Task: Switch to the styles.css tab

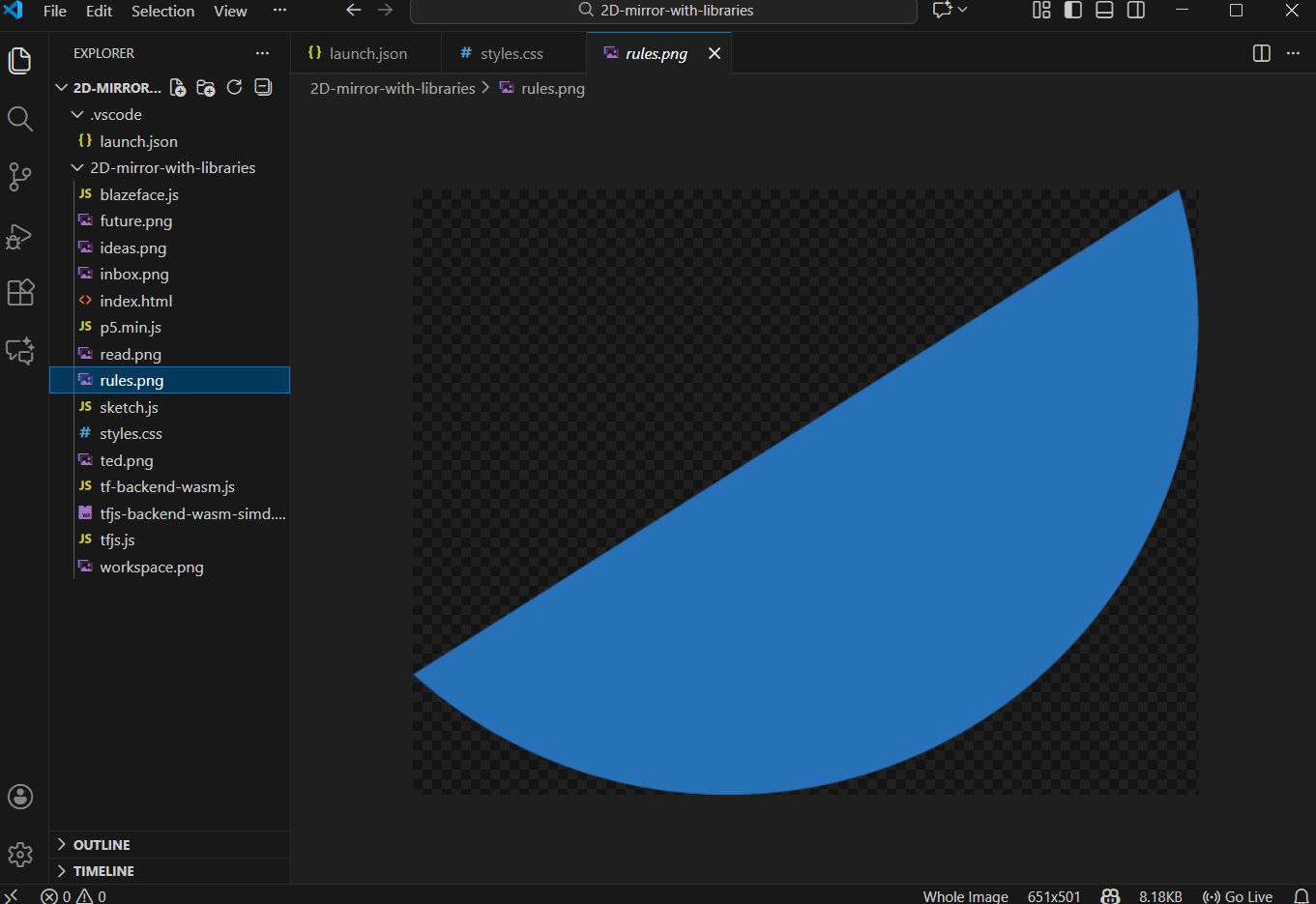Action: pos(512,54)
